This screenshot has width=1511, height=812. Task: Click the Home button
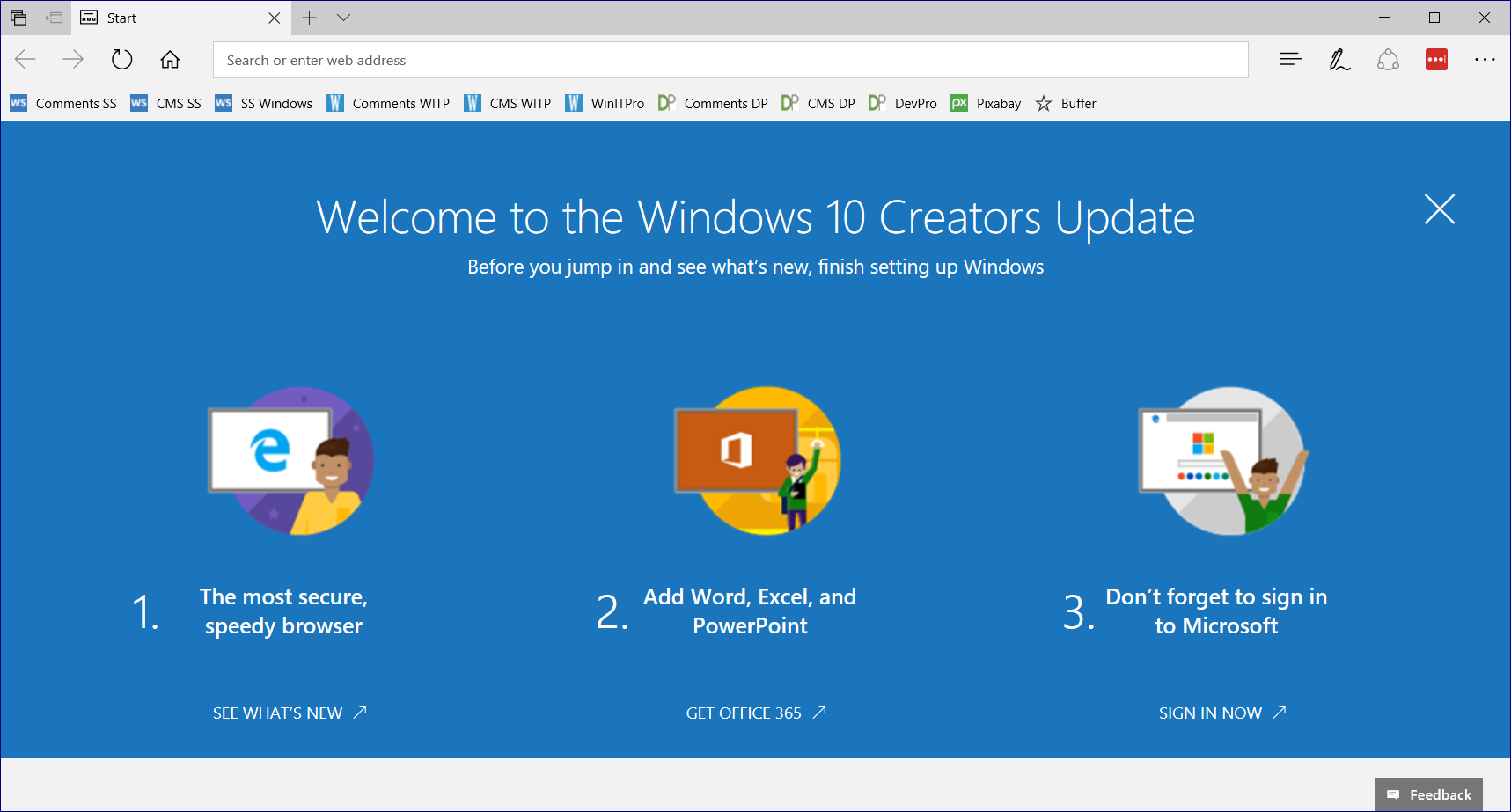170,60
